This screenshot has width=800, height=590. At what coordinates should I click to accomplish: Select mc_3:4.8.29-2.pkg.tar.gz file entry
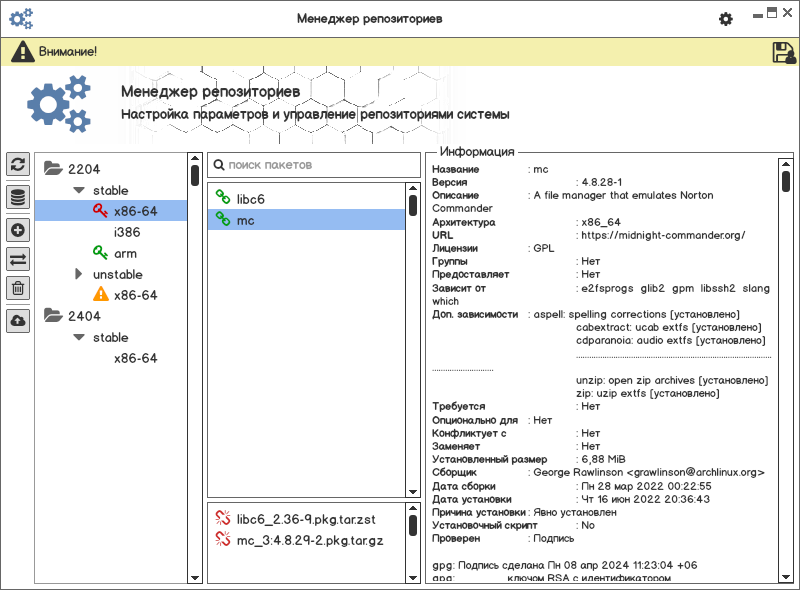[310, 540]
